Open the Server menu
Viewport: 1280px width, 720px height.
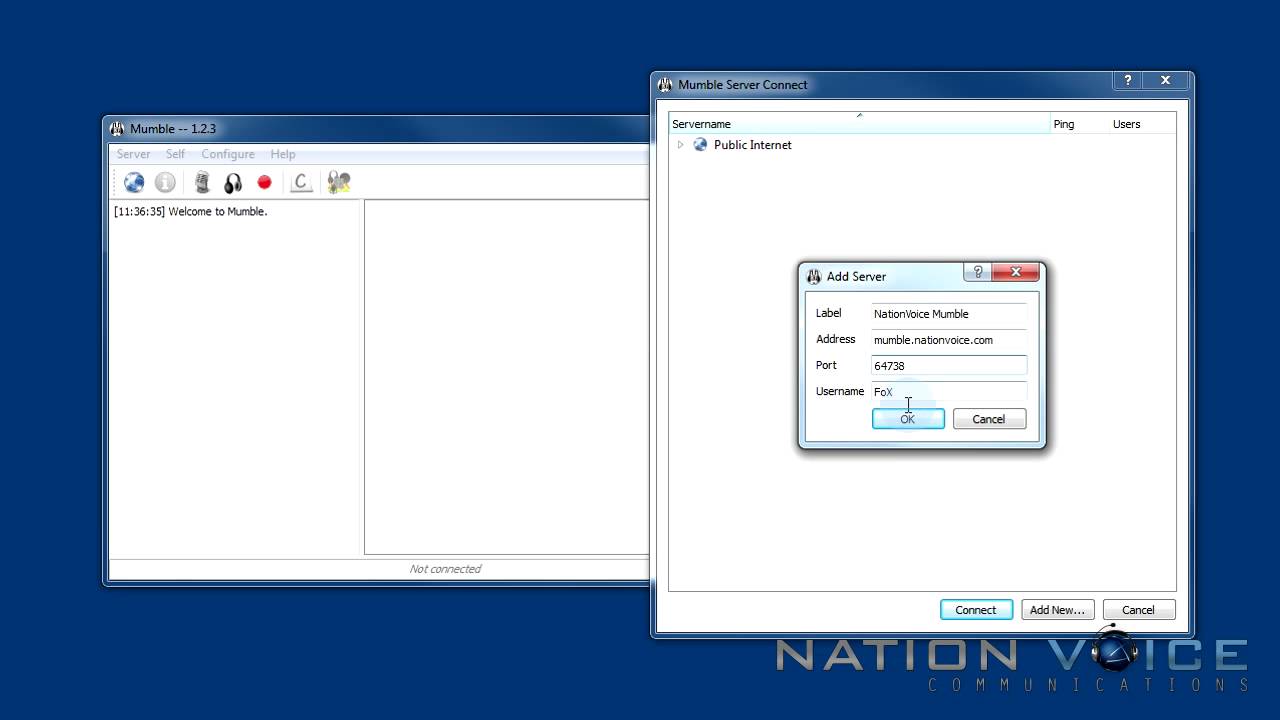click(x=133, y=154)
